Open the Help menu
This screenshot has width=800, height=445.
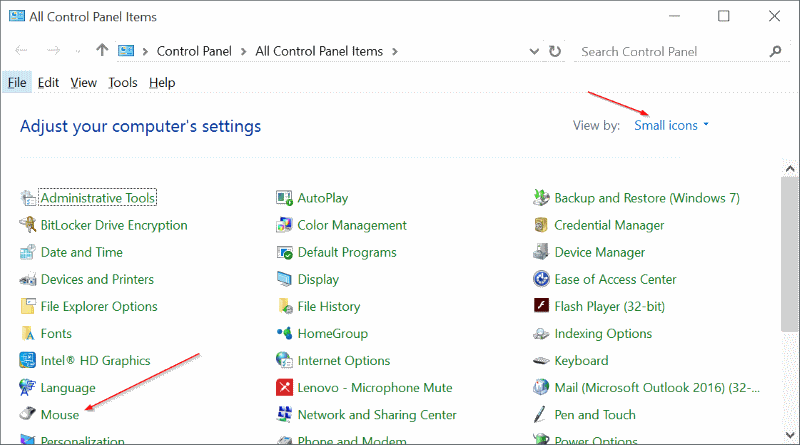coord(162,83)
